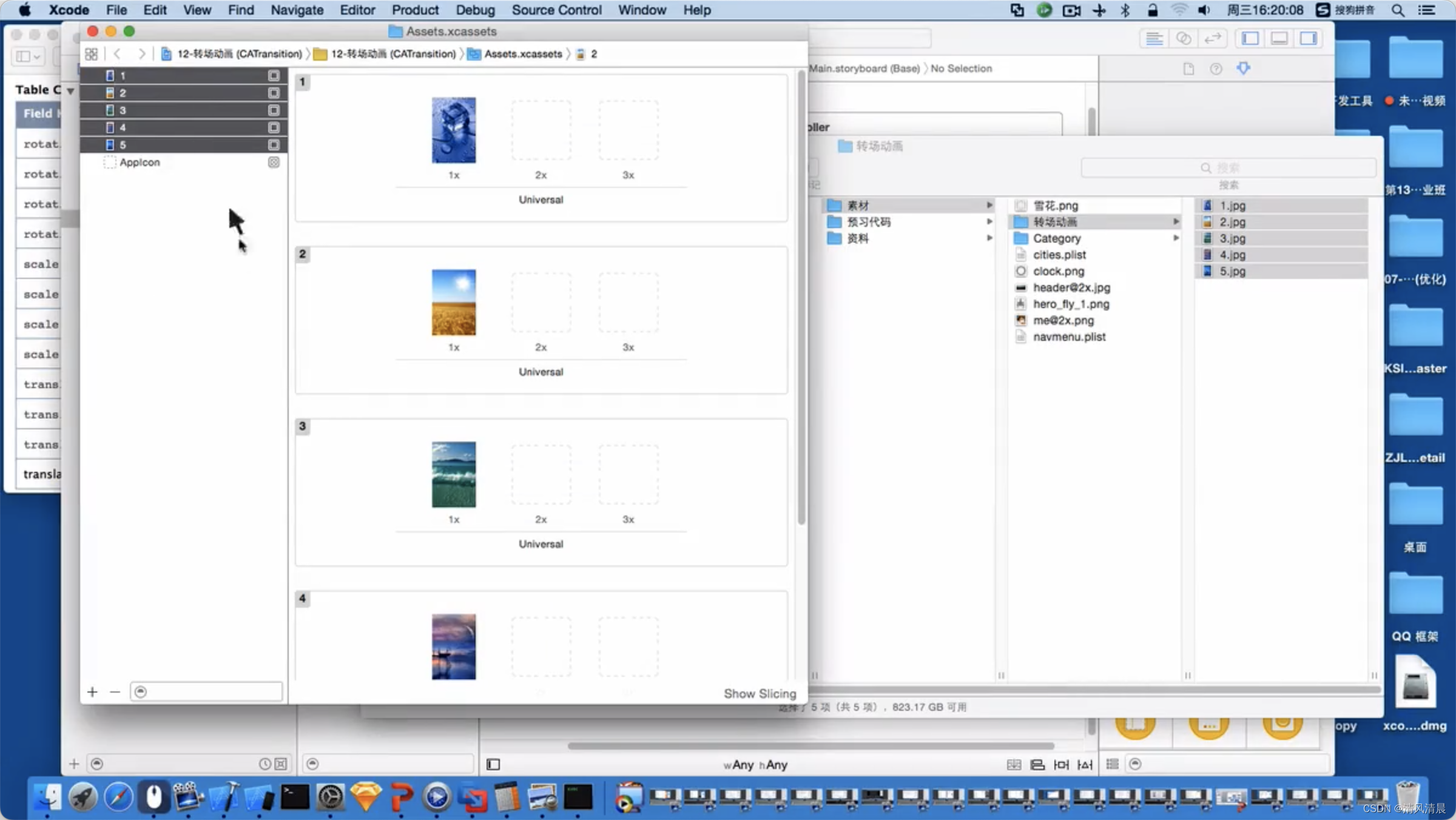This screenshot has width=1456, height=820.
Task: Select image asset 3 in sidebar
Action: click(x=122, y=109)
